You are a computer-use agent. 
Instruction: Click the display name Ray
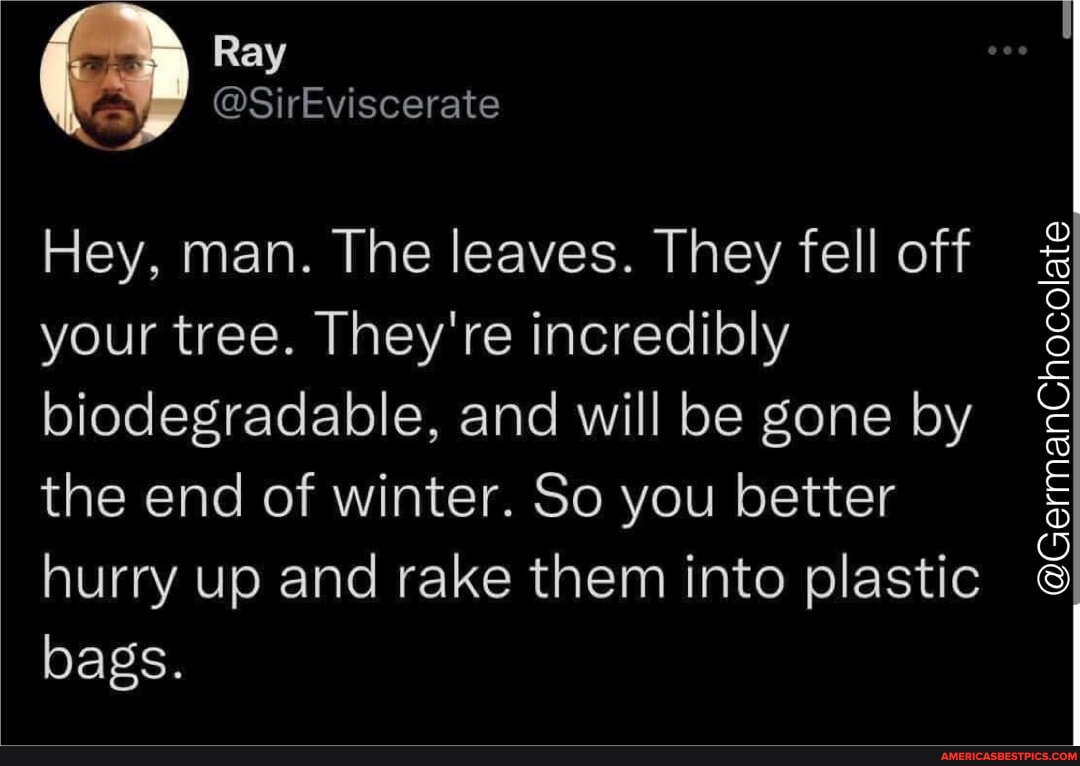[247, 52]
